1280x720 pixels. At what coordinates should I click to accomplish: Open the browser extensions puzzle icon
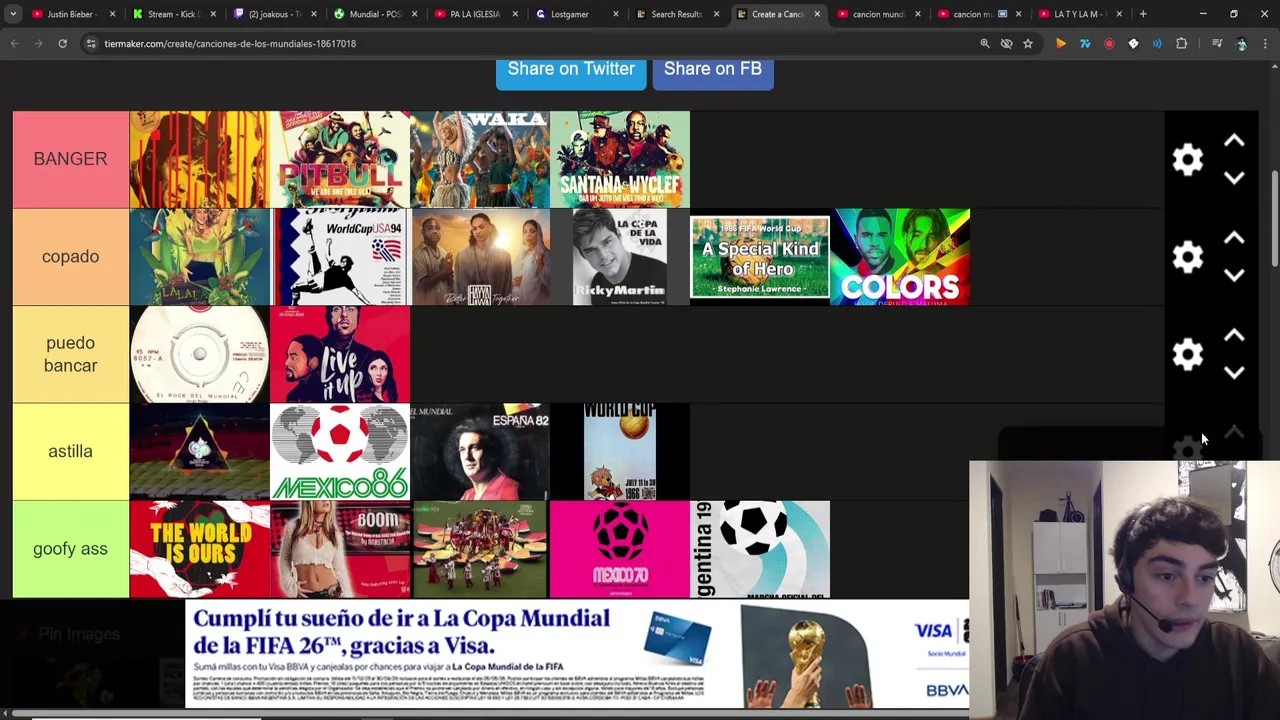click(1181, 44)
